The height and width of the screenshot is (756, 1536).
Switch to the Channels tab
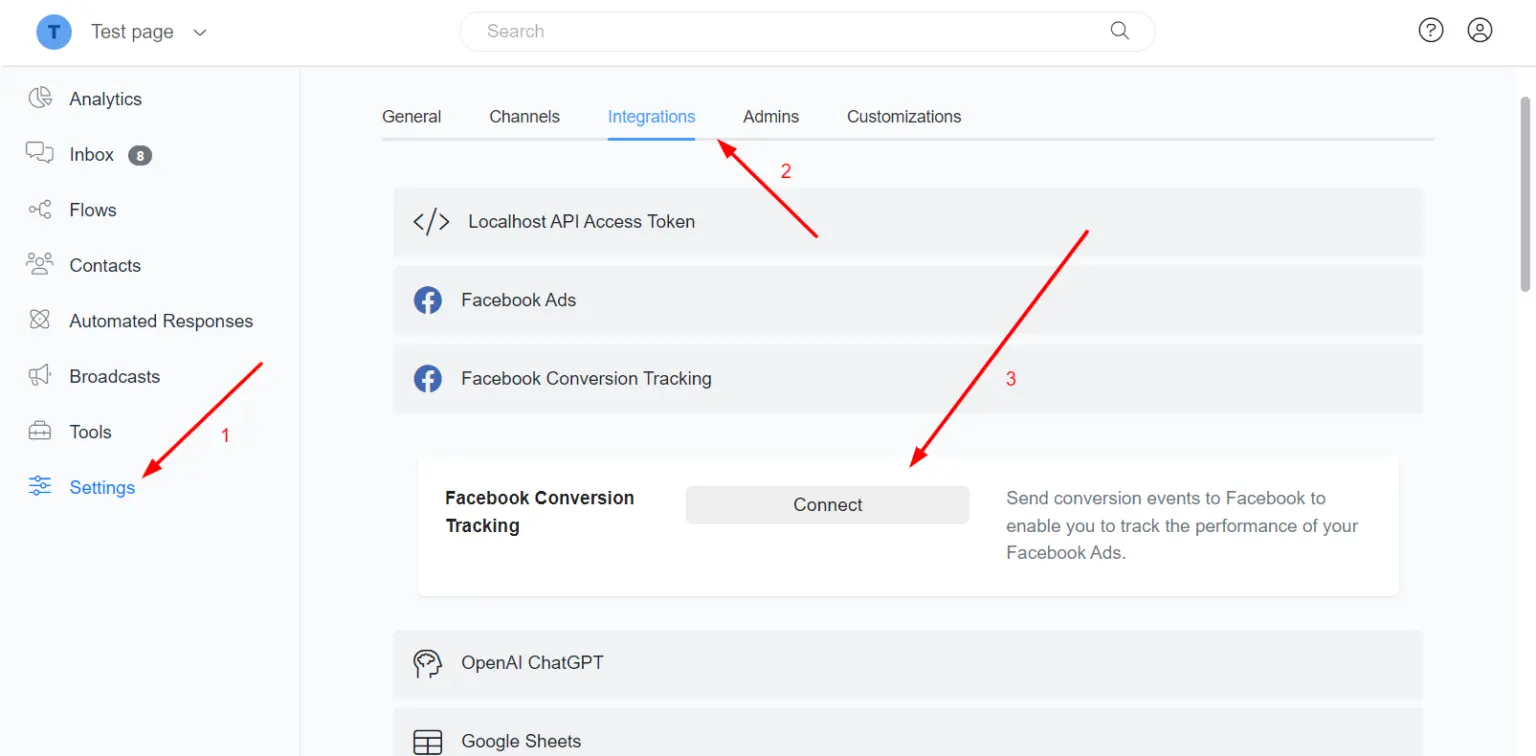[524, 116]
